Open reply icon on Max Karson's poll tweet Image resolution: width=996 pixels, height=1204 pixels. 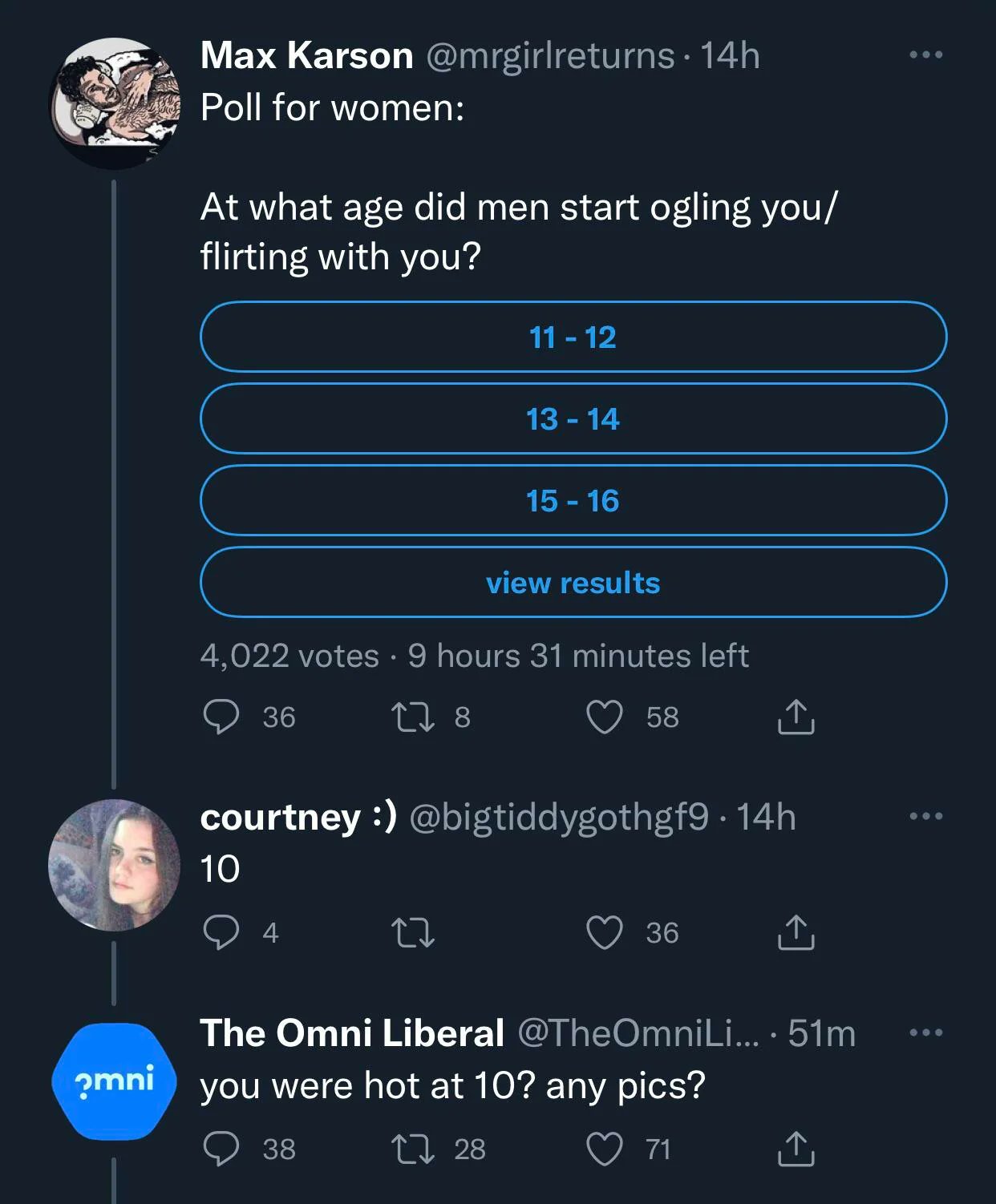coord(221,717)
